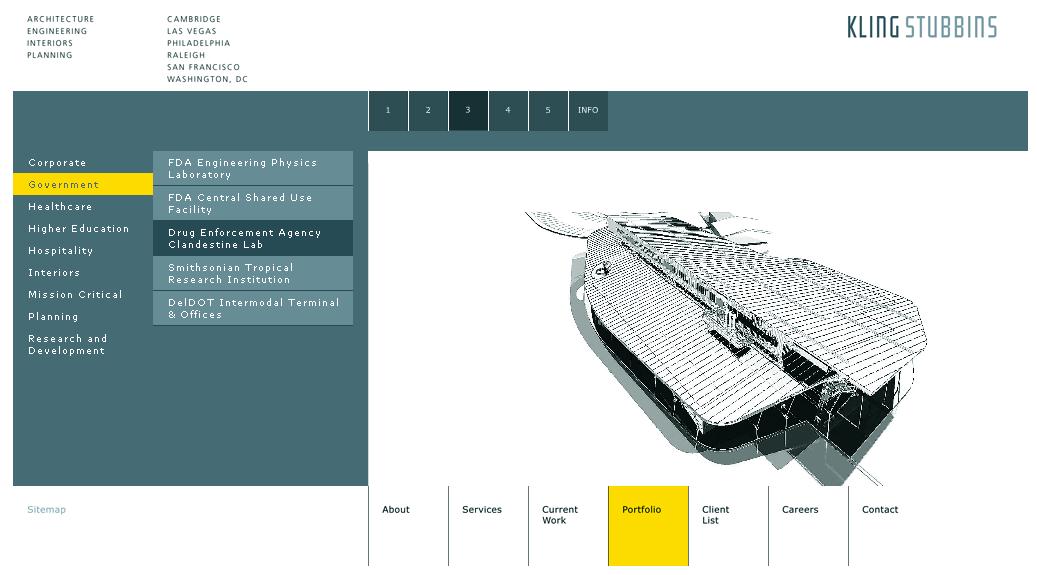Select the Corporate category

pos(58,163)
